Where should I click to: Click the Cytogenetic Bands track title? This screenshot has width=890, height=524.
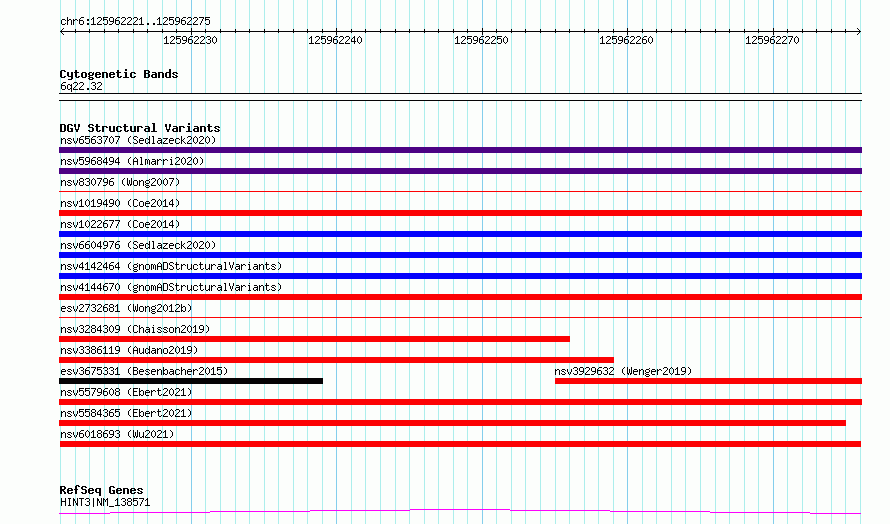coord(119,74)
